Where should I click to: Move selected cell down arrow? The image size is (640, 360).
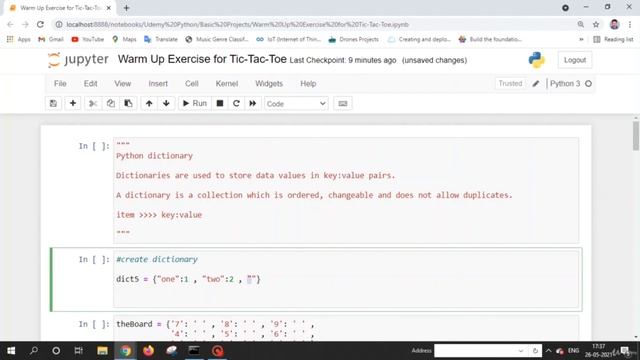pyautogui.click(x=166, y=104)
